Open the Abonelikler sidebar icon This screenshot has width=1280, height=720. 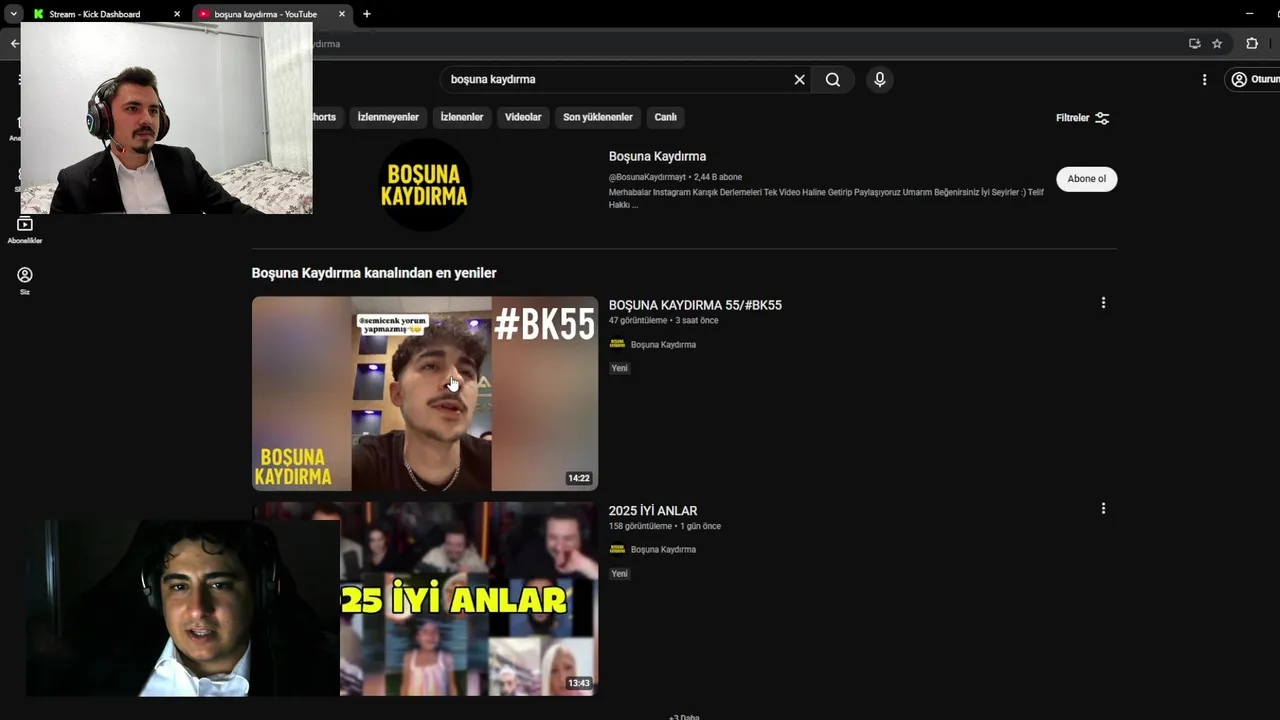pos(25,230)
